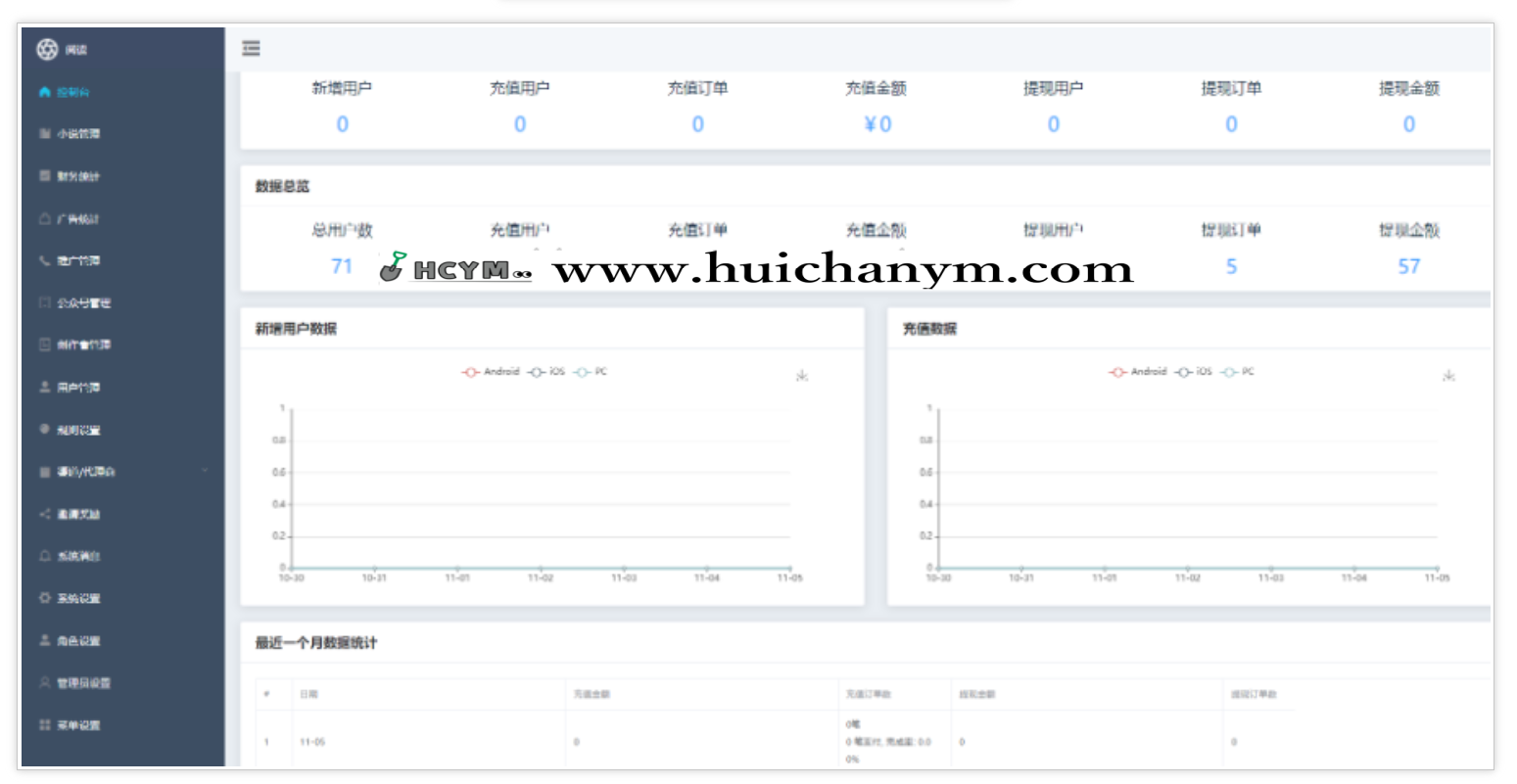Open 小说管理 in the sidebar
The height and width of the screenshot is (784, 1517).
[x=77, y=134]
